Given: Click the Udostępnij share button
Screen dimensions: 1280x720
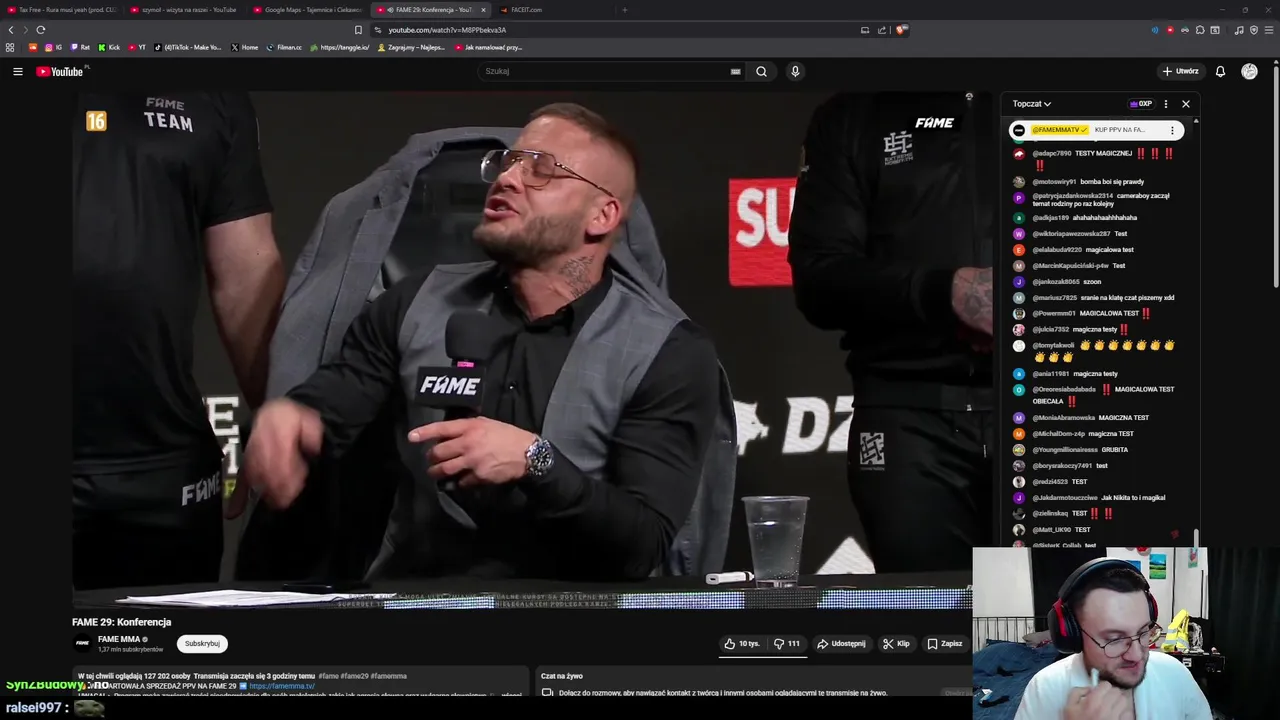Looking at the screenshot, I should [842, 644].
